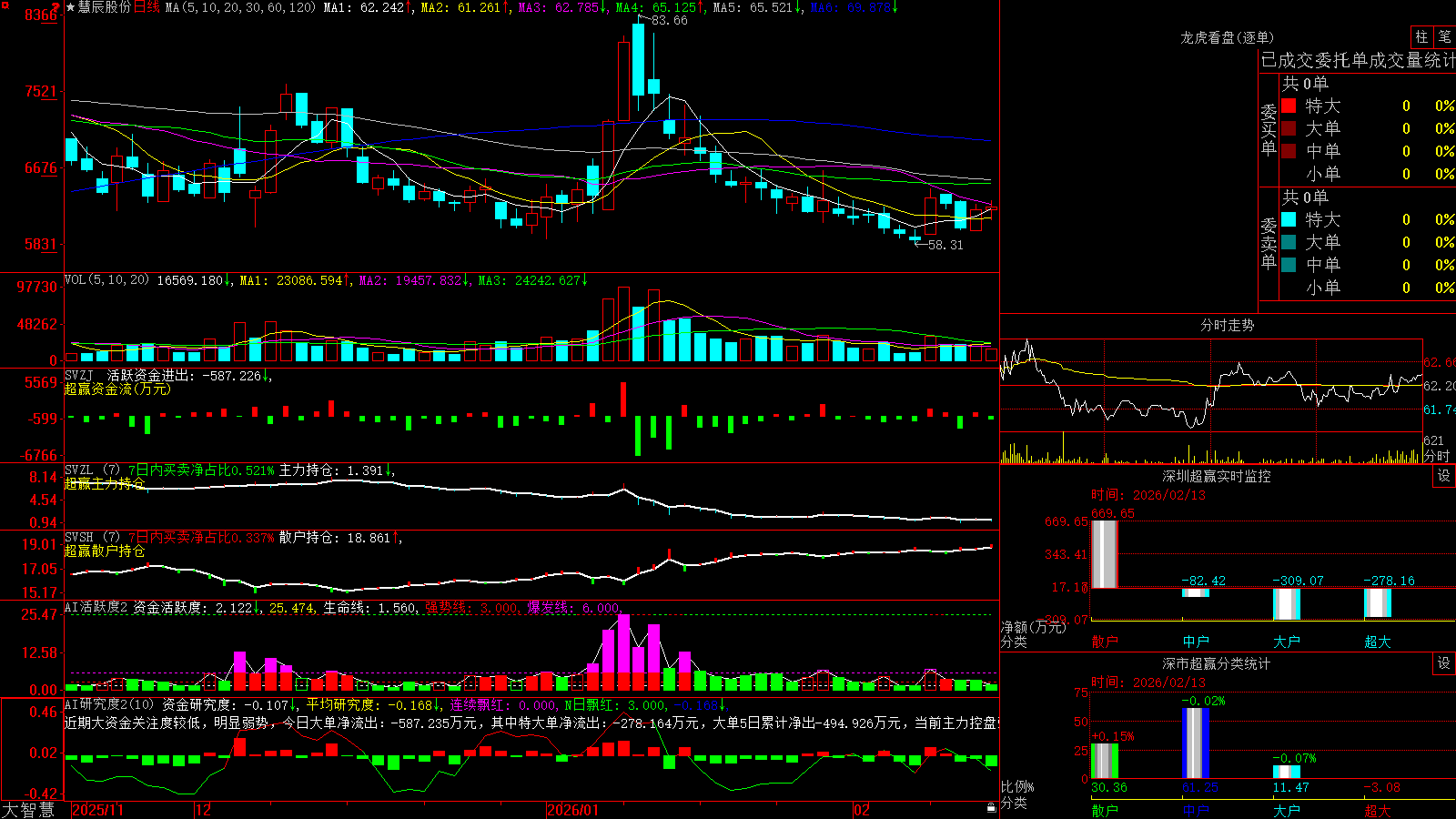This screenshot has width=1456, height=819.
Task: Click the AI研究度2(10) indicator label
Action: pos(109,704)
